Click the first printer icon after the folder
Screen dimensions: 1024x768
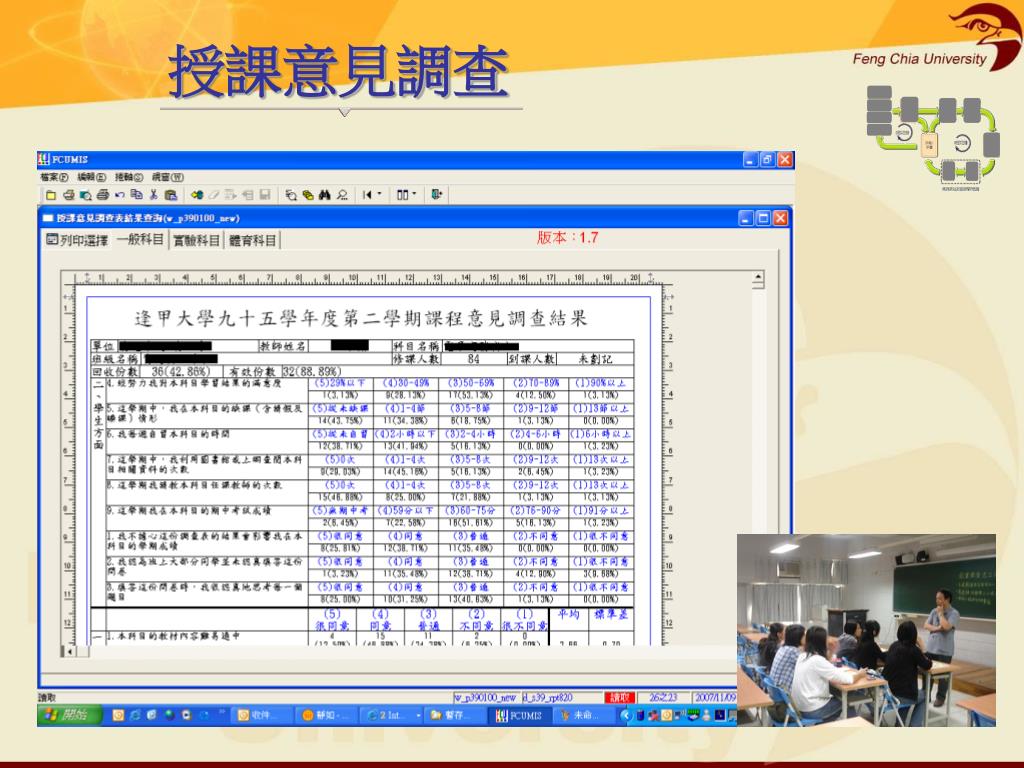pyautogui.click(x=68, y=195)
